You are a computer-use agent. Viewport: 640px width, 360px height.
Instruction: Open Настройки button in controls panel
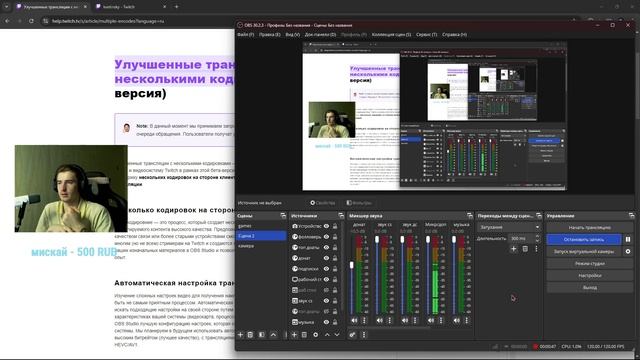click(589, 276)
